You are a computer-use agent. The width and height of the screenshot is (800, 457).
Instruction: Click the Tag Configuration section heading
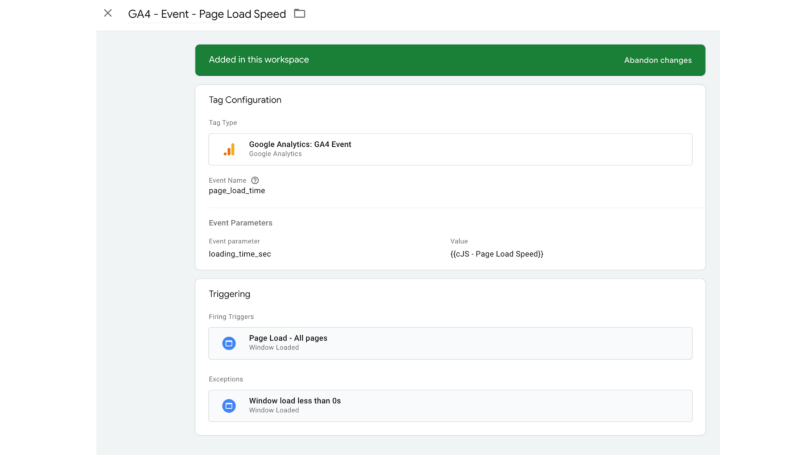click(245, 100)
